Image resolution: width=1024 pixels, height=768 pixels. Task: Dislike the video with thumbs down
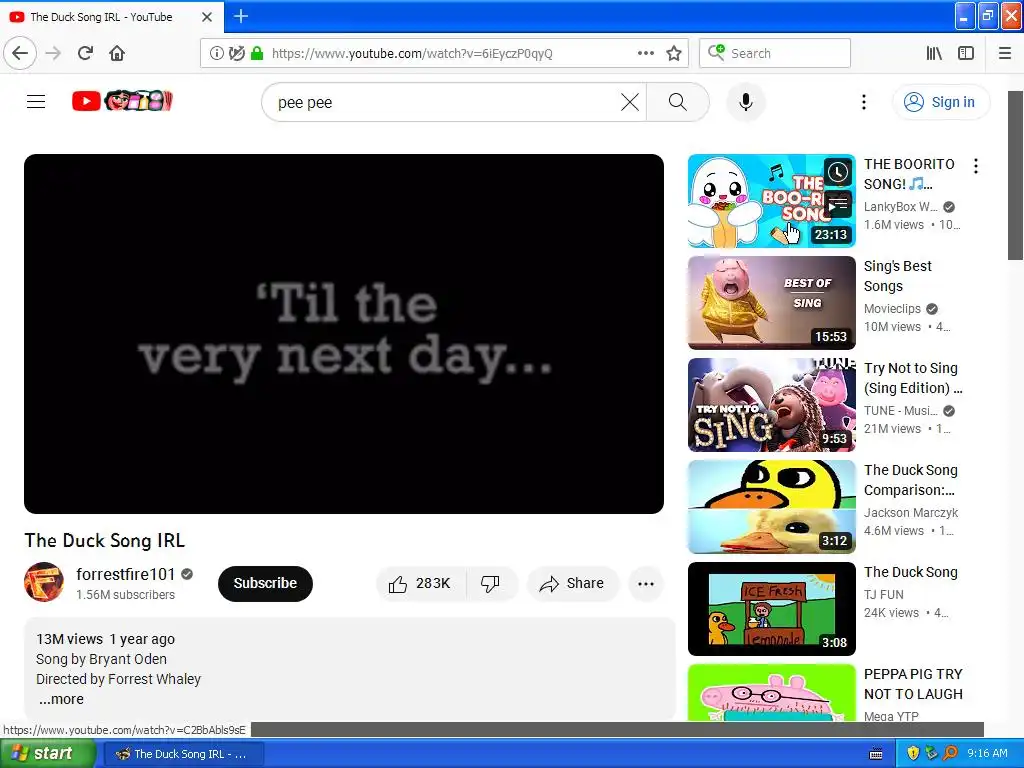point(490,583)
